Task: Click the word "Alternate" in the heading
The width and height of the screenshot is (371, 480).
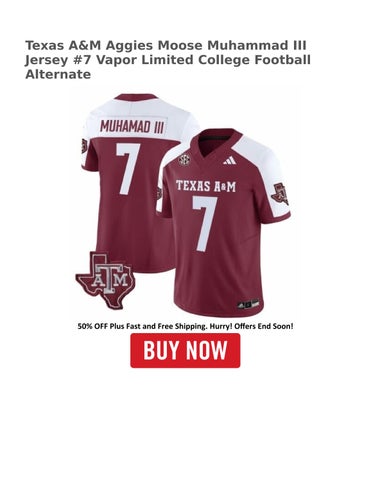Action: (x=58, y=74)
